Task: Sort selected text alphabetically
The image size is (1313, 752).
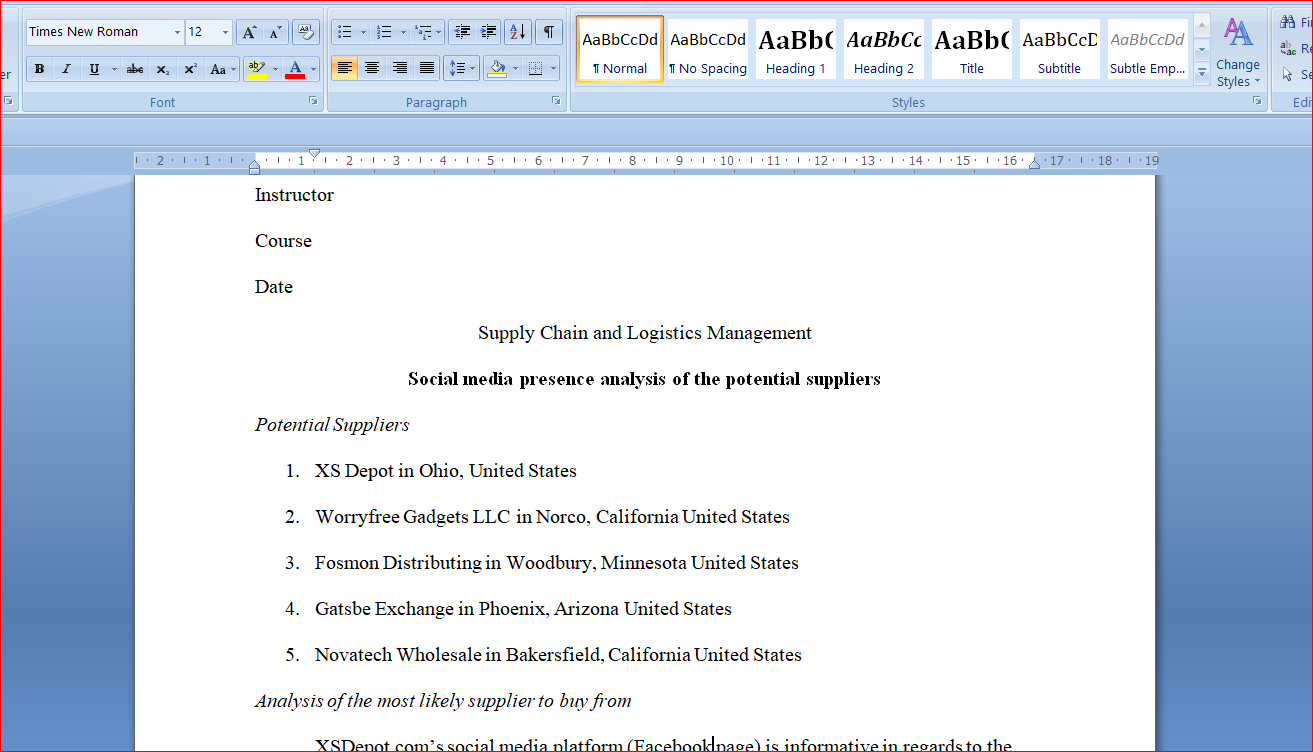Action: tap(518, 32)
